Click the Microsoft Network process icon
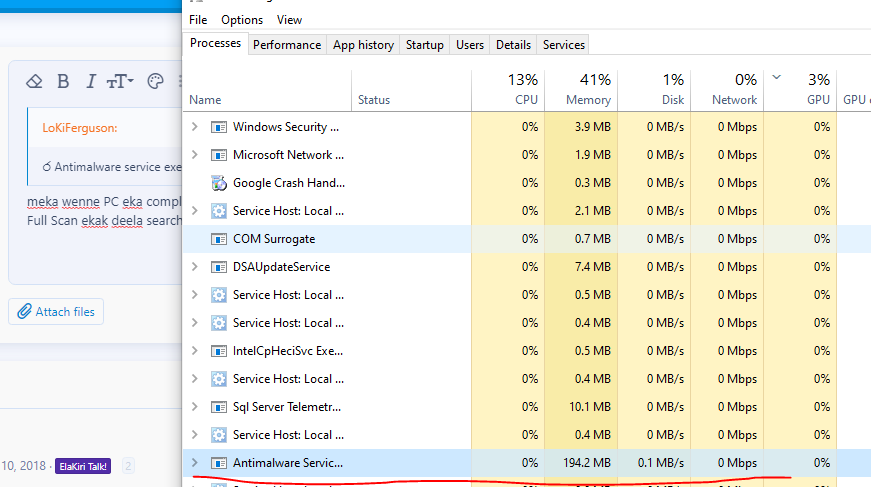 click(x=219, y=155)
